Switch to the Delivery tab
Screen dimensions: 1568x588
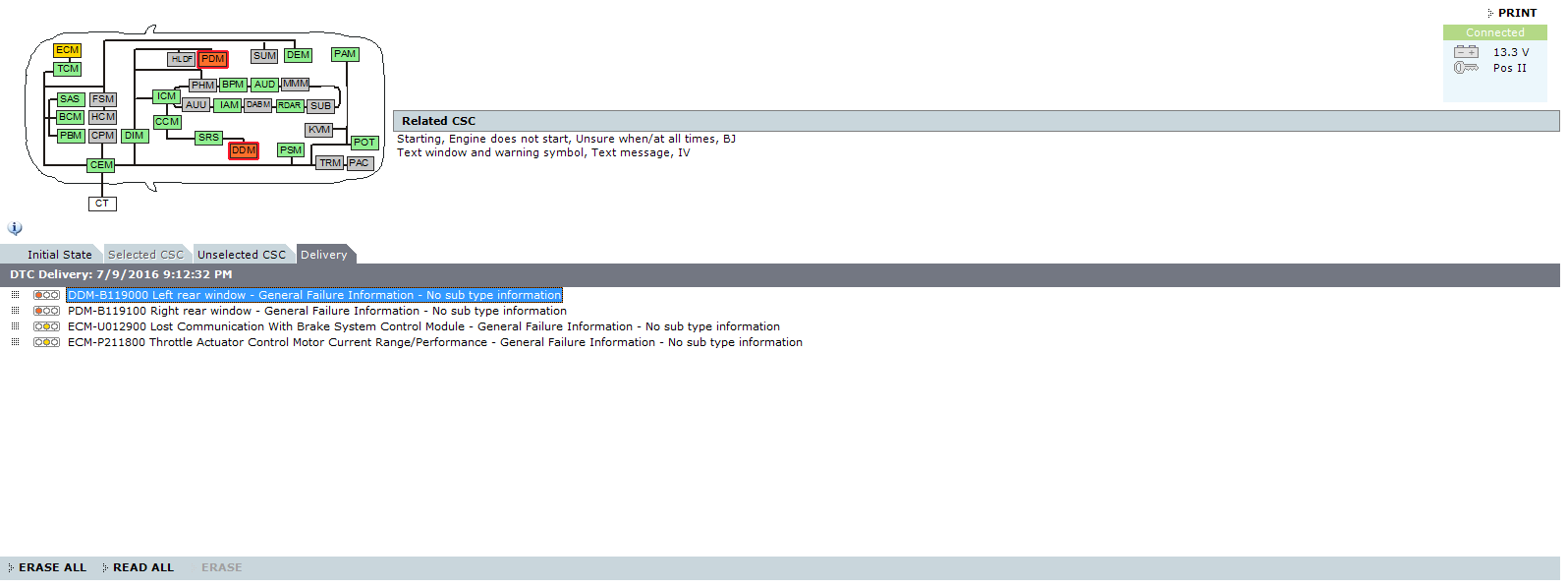point(323,255)
